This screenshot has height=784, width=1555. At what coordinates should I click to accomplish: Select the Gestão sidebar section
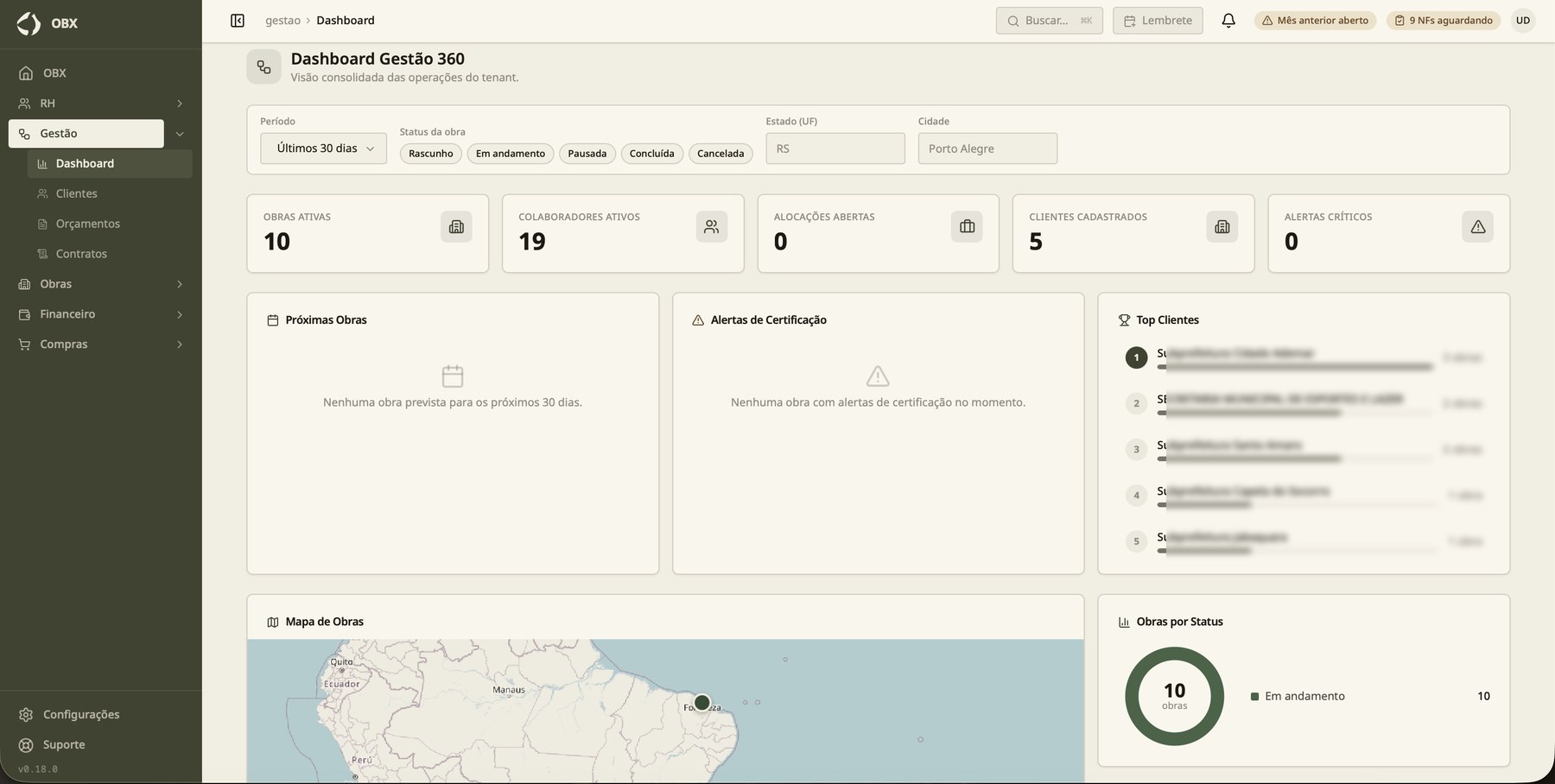(86, 134)
